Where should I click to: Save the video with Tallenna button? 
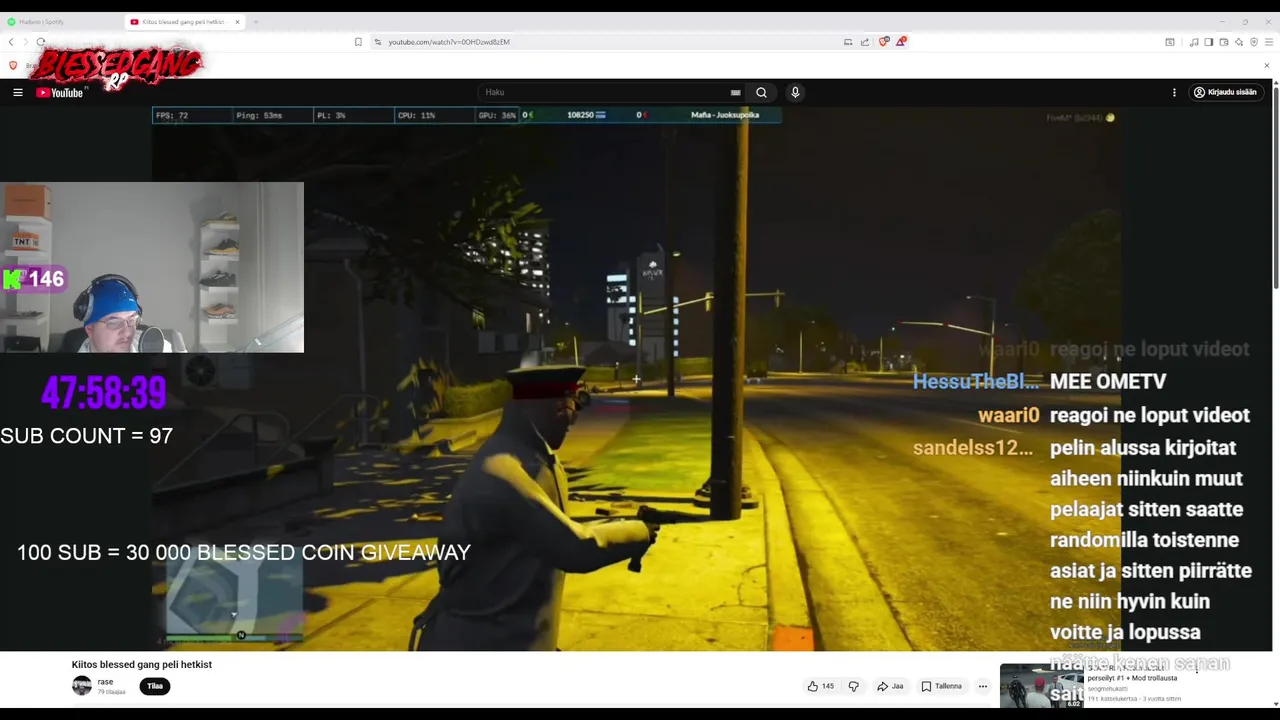[942, 686]
